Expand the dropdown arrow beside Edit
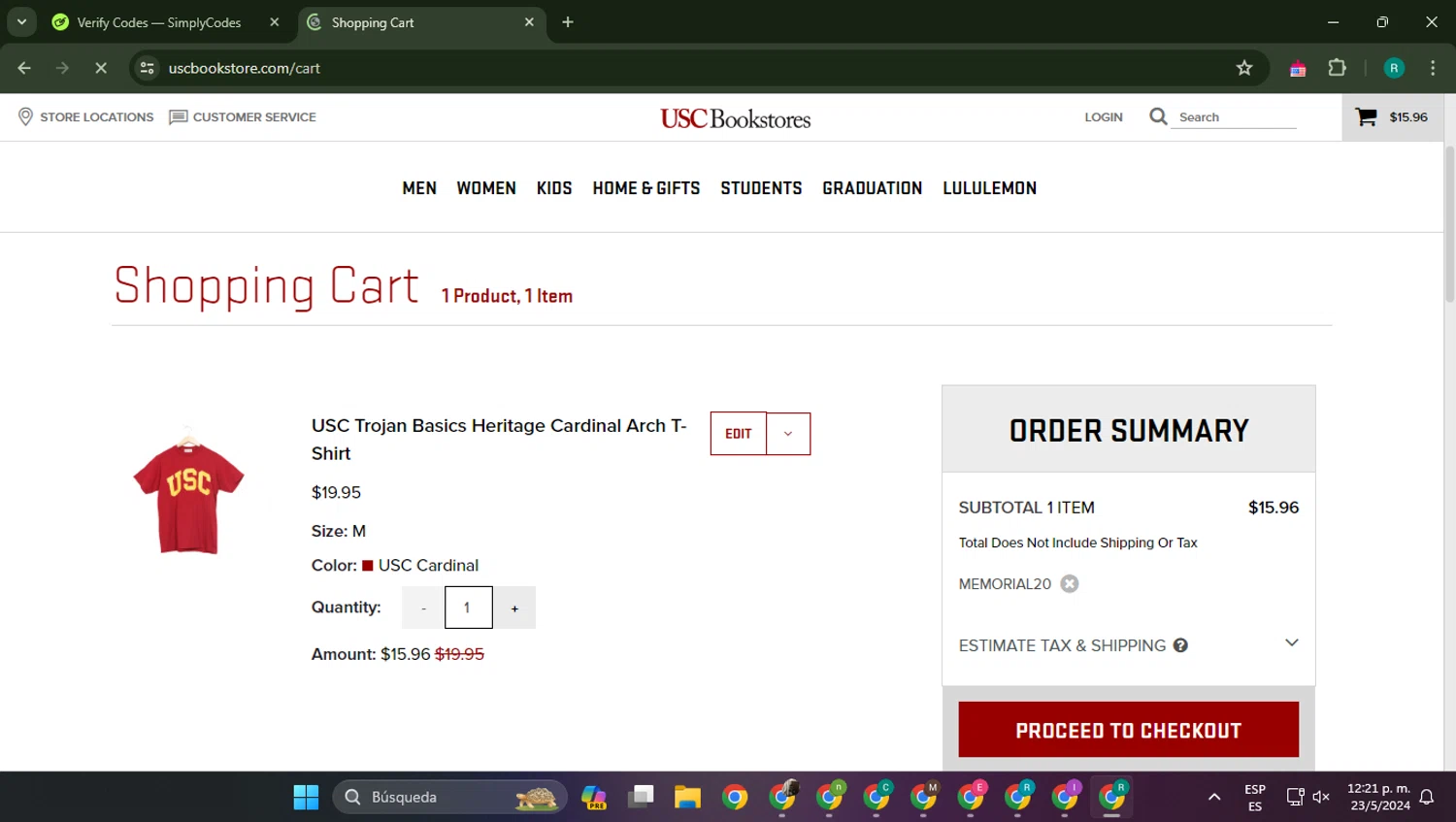 (788, 434)
